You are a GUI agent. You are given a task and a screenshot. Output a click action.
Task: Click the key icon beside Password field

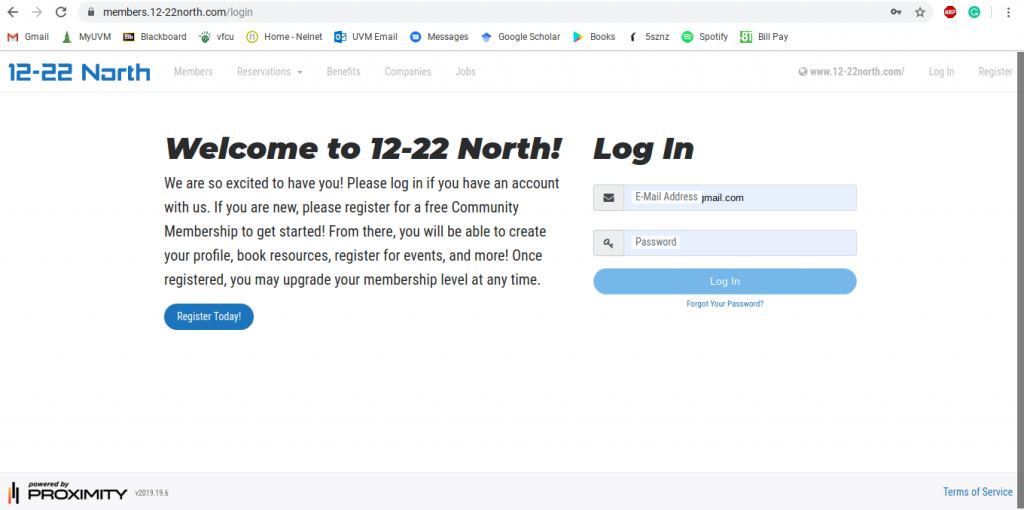click(x=609, y=243)
